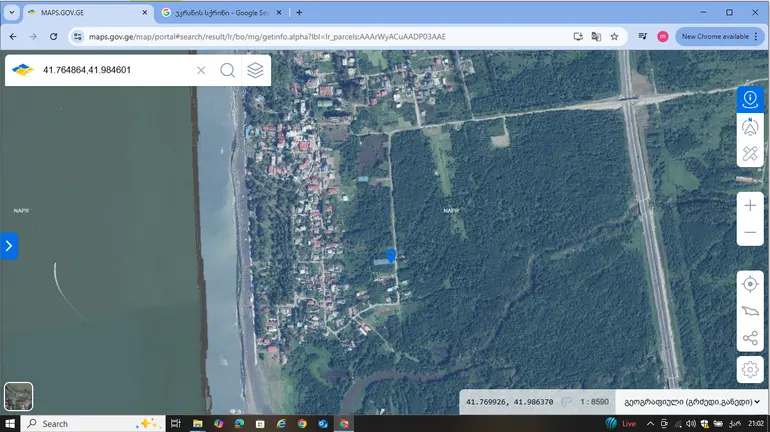
Task: Click the install app icon in address bar
Action: pos(578,36)
